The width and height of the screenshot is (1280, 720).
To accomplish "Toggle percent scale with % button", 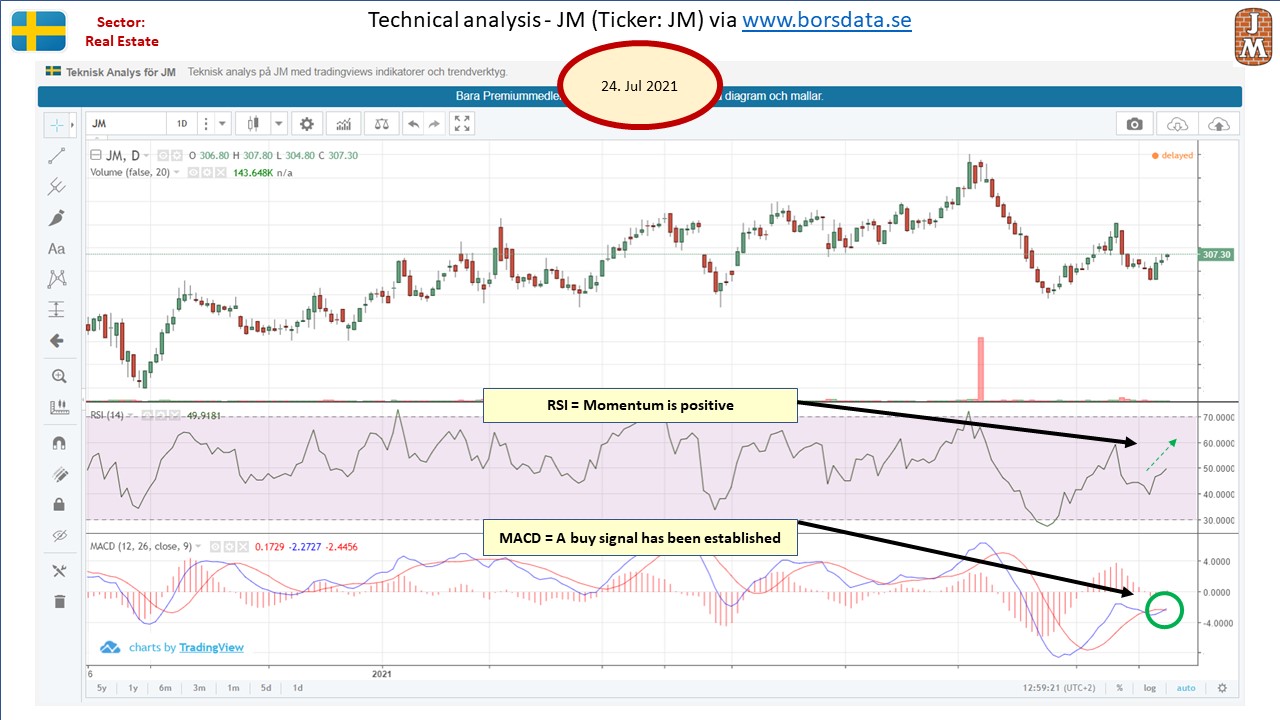I will (x=1120, y=688).
